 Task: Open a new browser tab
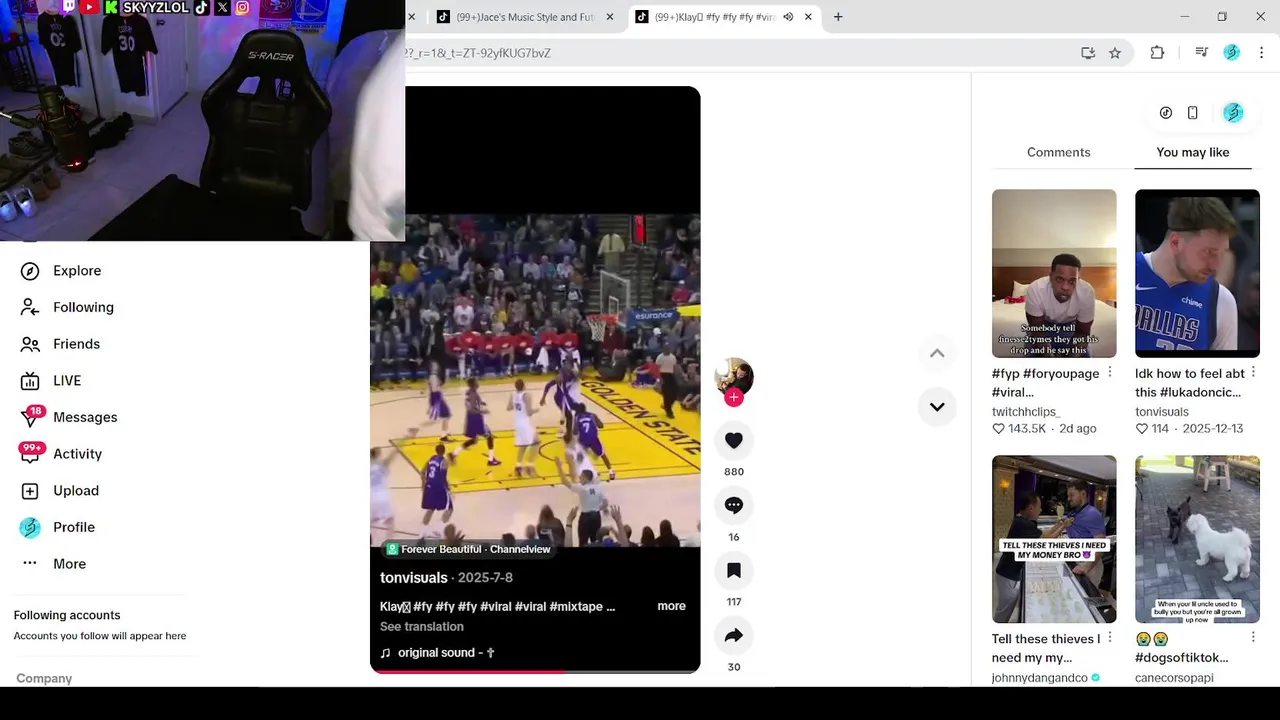coord(838,17)
